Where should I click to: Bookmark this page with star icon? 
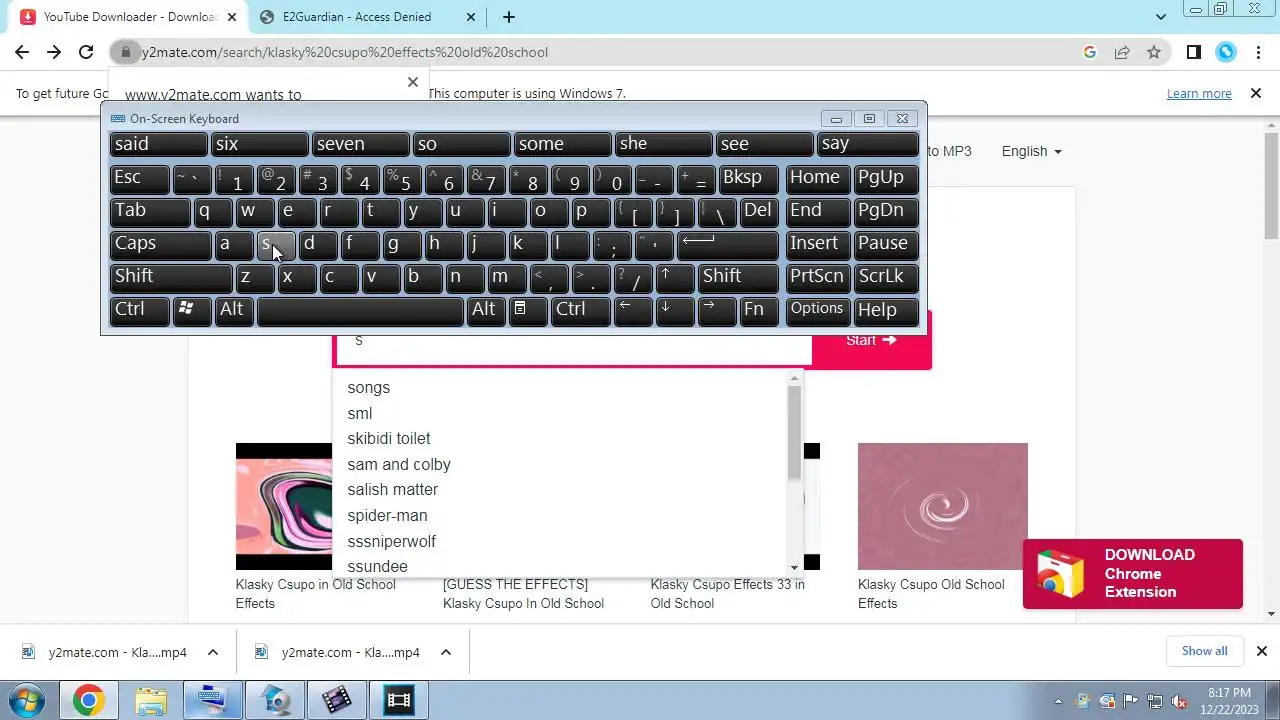click(1154, 52)
